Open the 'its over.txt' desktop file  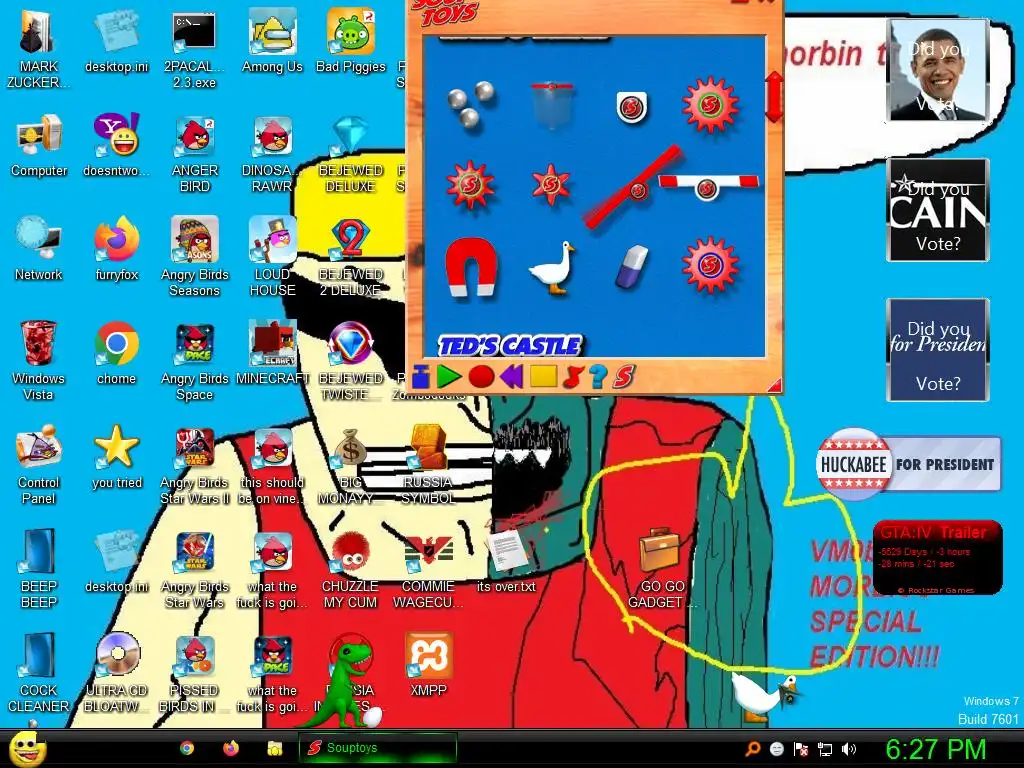pos(506,560)
